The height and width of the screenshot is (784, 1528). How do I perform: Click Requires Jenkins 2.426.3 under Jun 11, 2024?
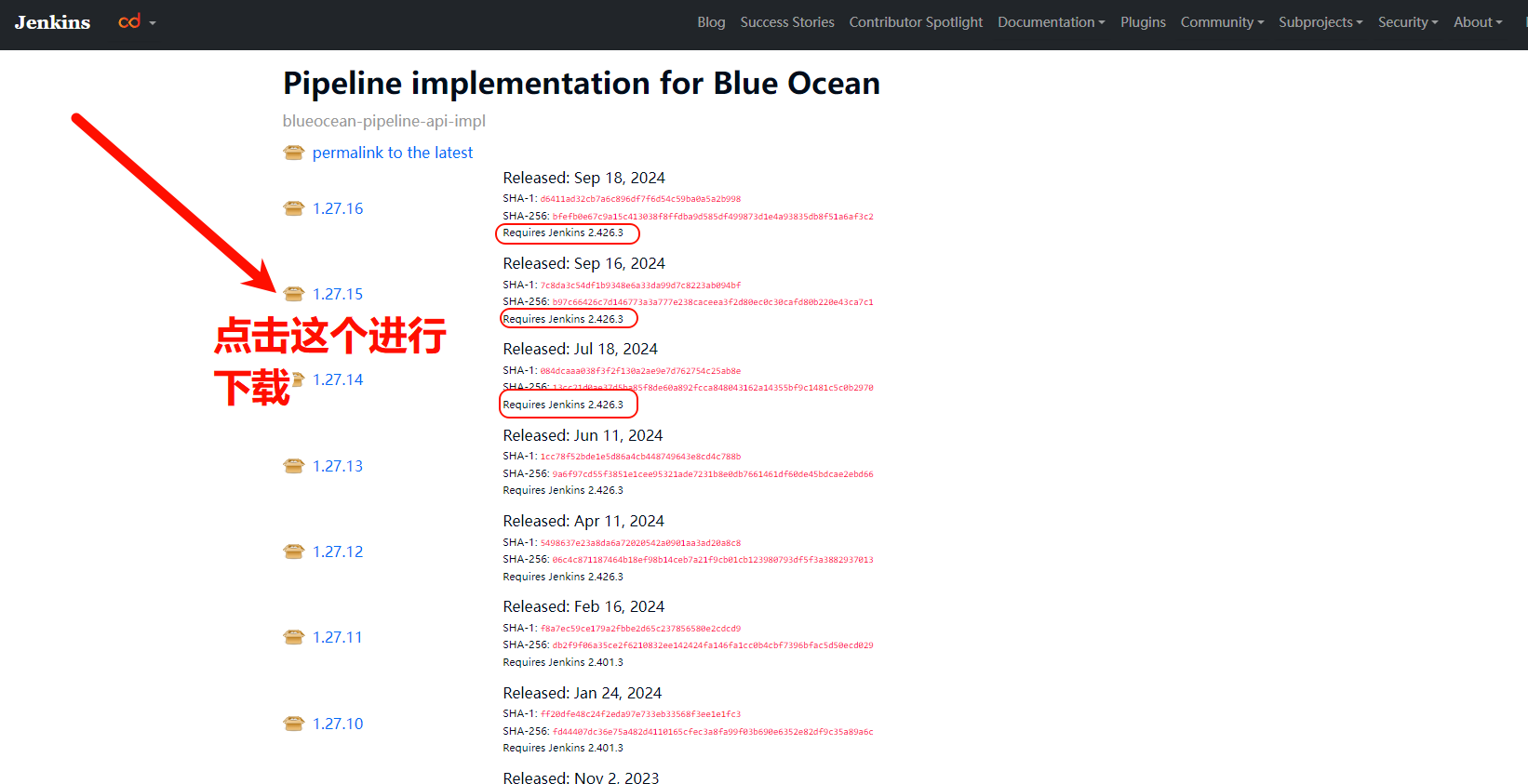(x=563, y=490)
